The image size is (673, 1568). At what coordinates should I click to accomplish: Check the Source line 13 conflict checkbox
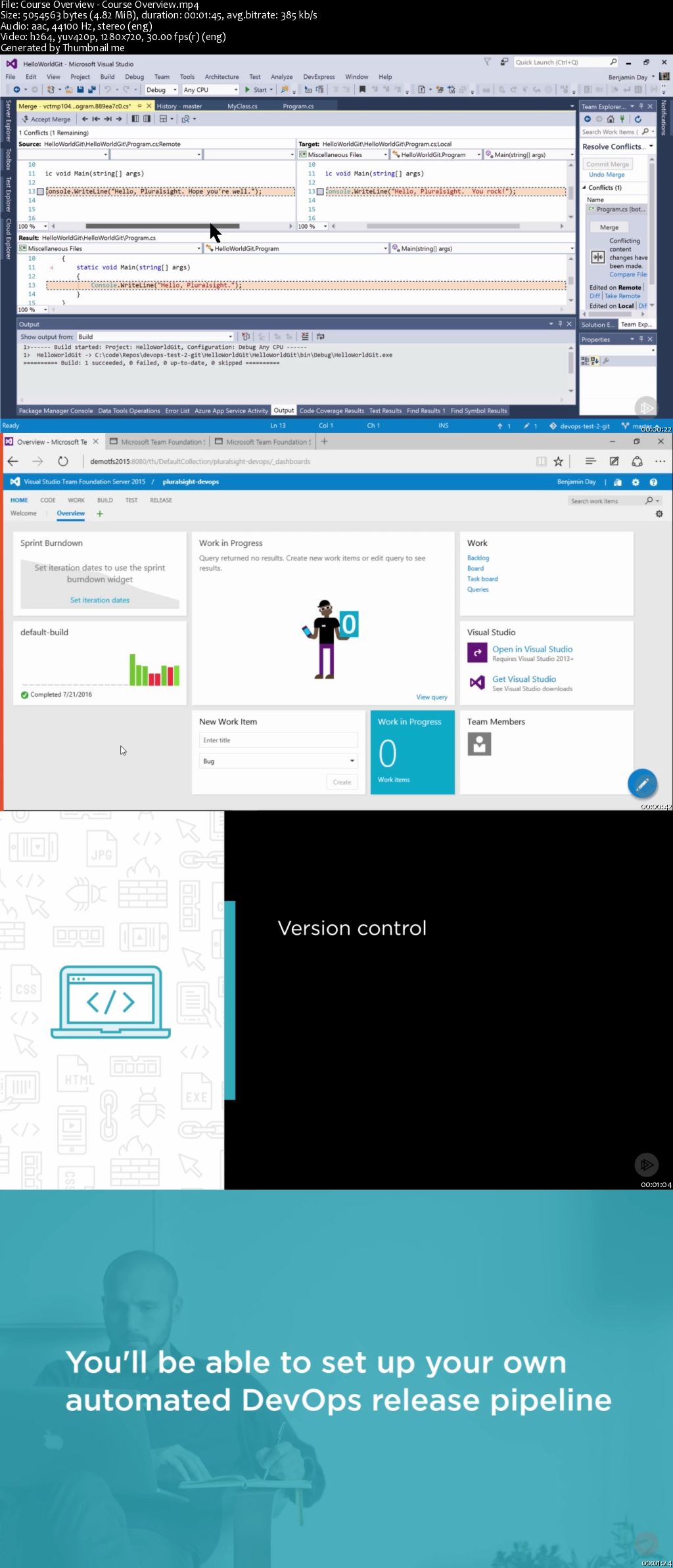coord(41,192)
